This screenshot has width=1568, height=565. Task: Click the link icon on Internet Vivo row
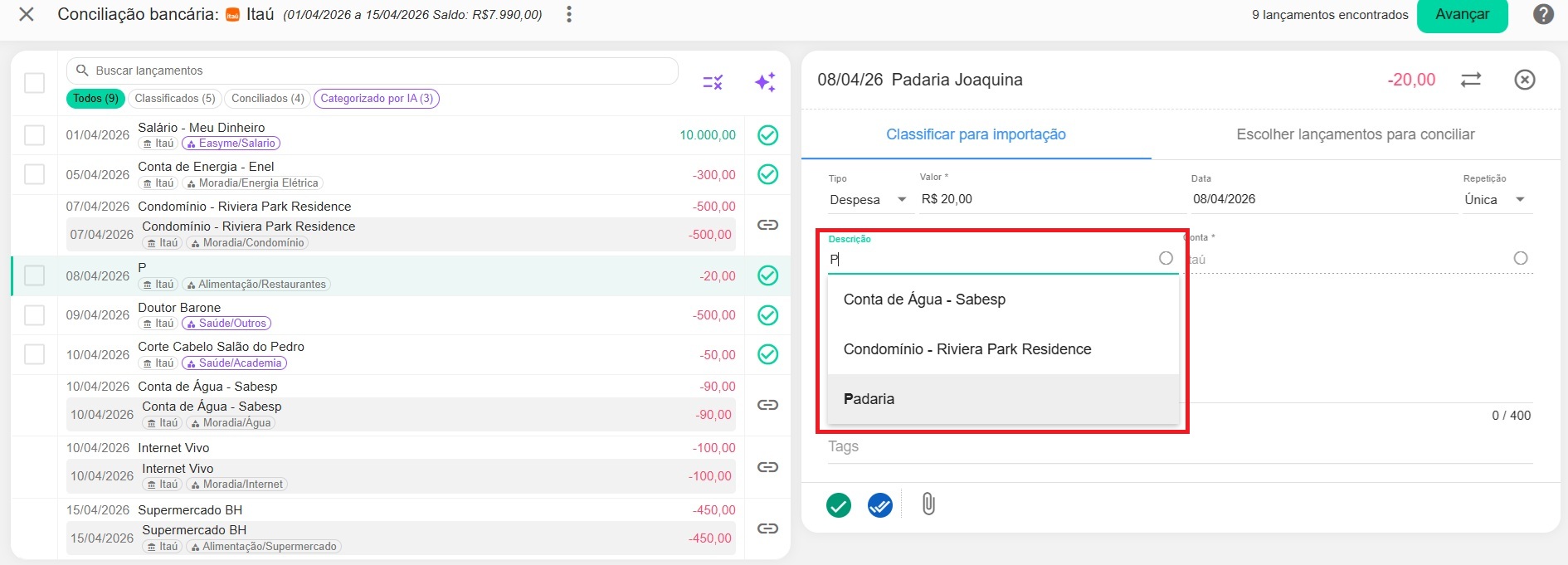(767, 467)
